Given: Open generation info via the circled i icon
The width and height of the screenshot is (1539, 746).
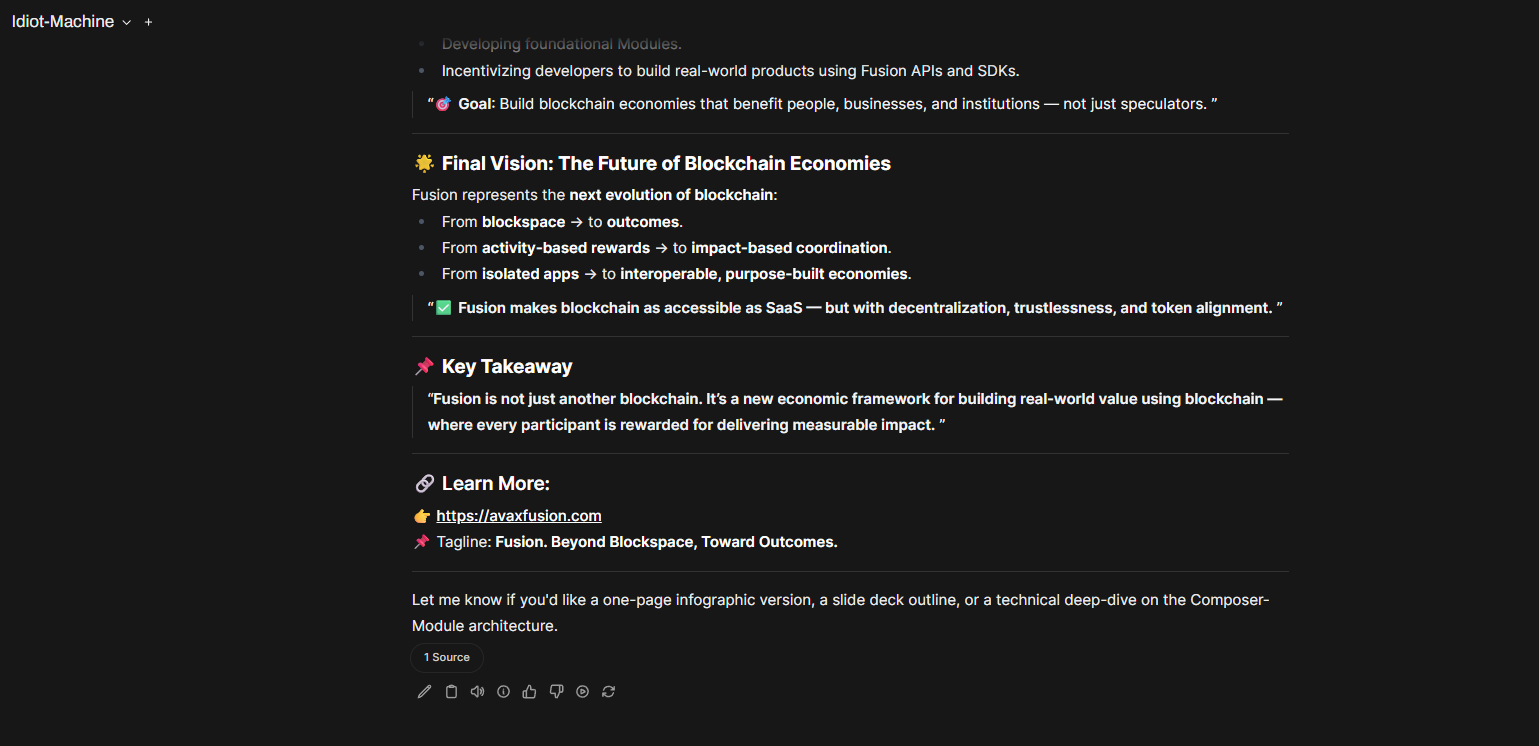Looking at the screenshot, I should tap(503, 691).
